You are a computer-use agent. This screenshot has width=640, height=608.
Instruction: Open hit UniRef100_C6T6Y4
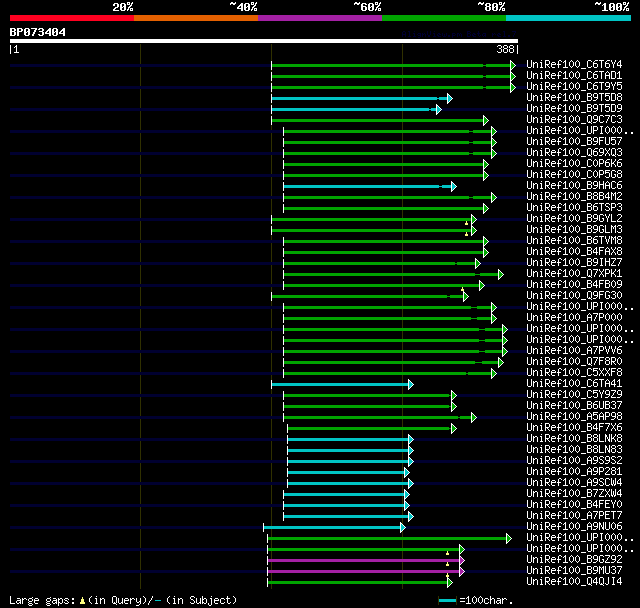574,64
